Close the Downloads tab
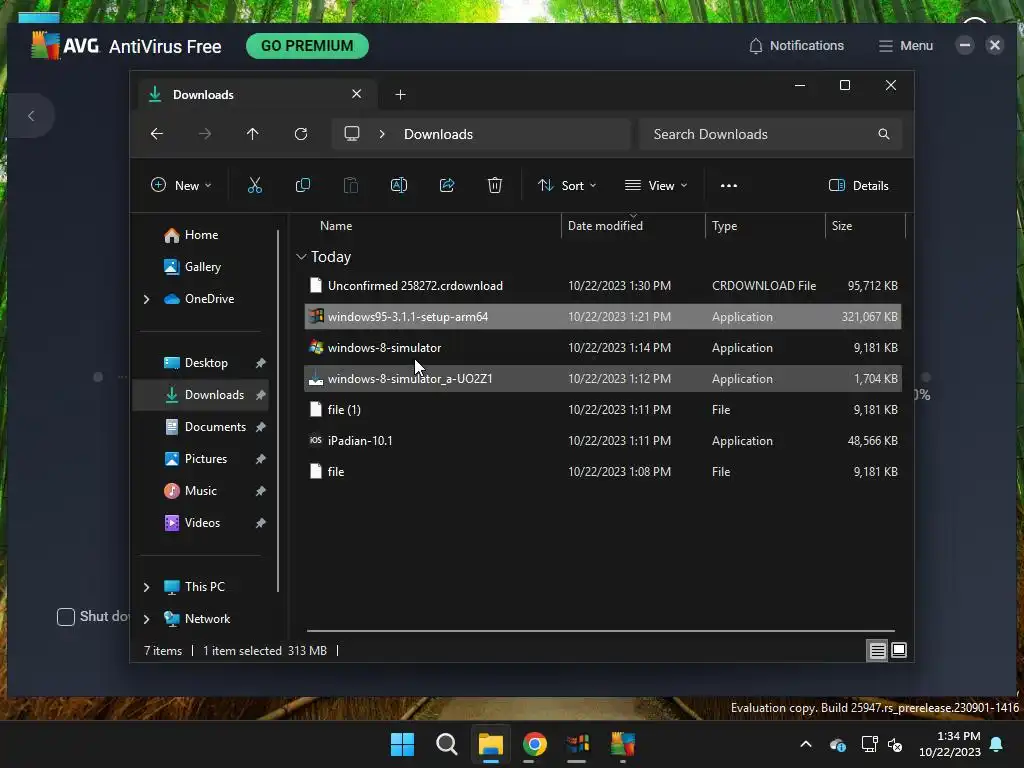The height and width of the screenshot is (768, 1024). point(357,94)
